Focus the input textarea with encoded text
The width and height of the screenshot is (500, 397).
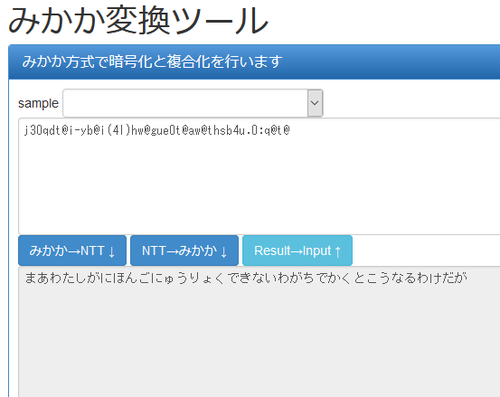point(259,176)
